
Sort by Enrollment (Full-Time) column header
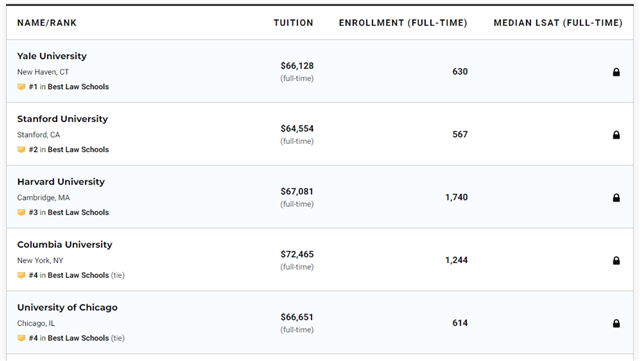coord(403,23)
